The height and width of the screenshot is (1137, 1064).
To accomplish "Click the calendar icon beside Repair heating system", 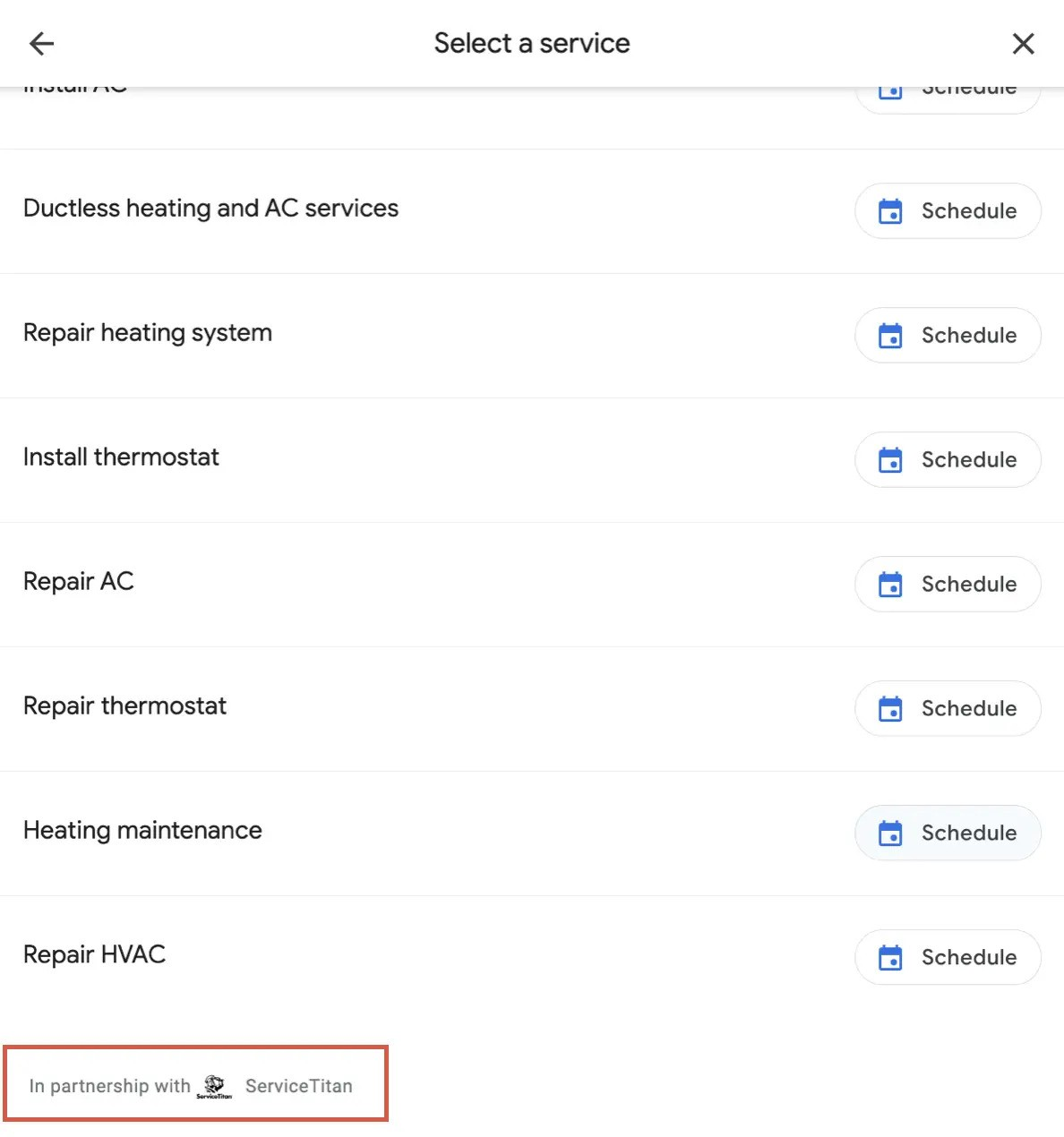I will tap(889, 336).
